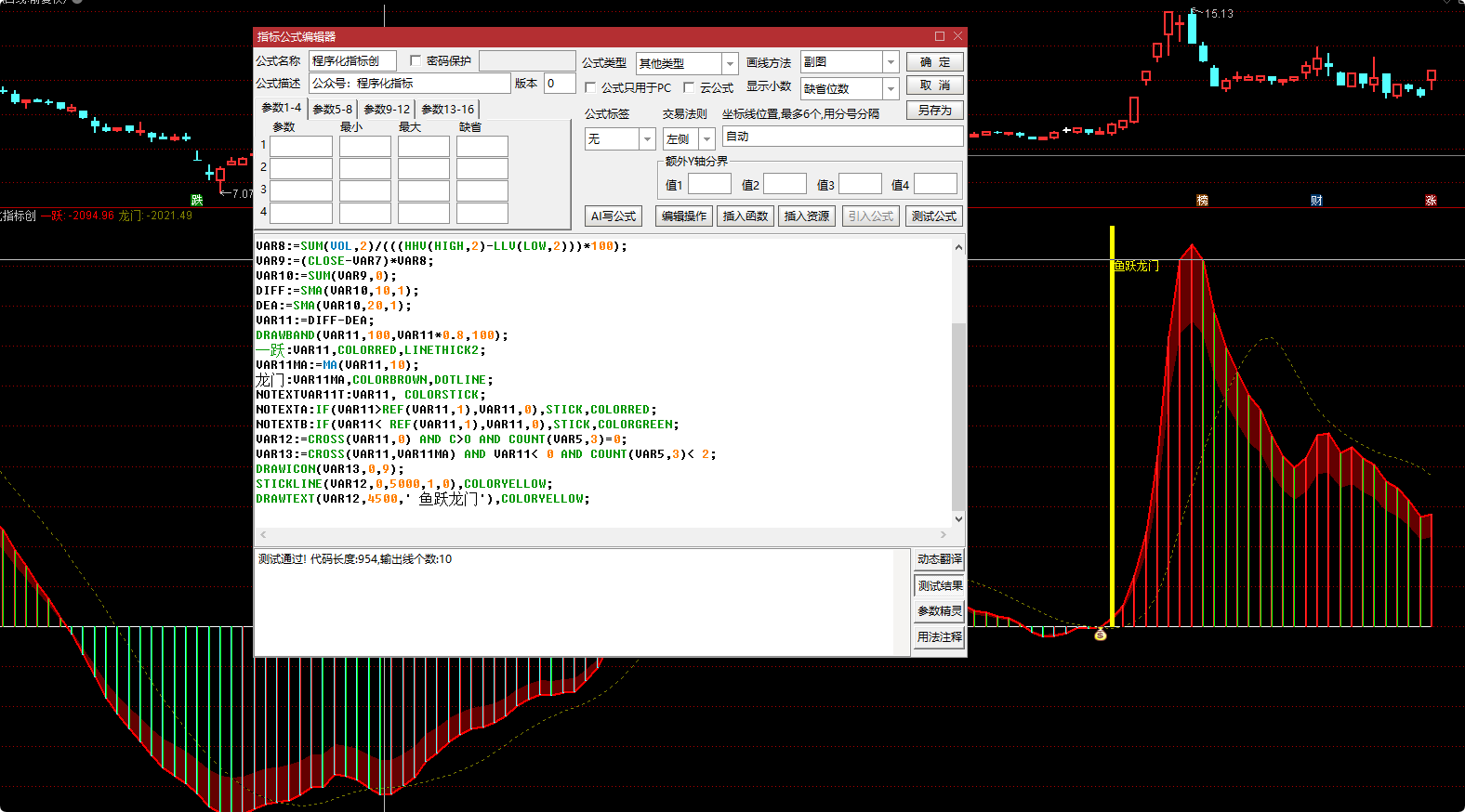Click the 涨 marker on the price chart
The image size is (1465, 812).
pyautogui.click(x=1431, y=201)
